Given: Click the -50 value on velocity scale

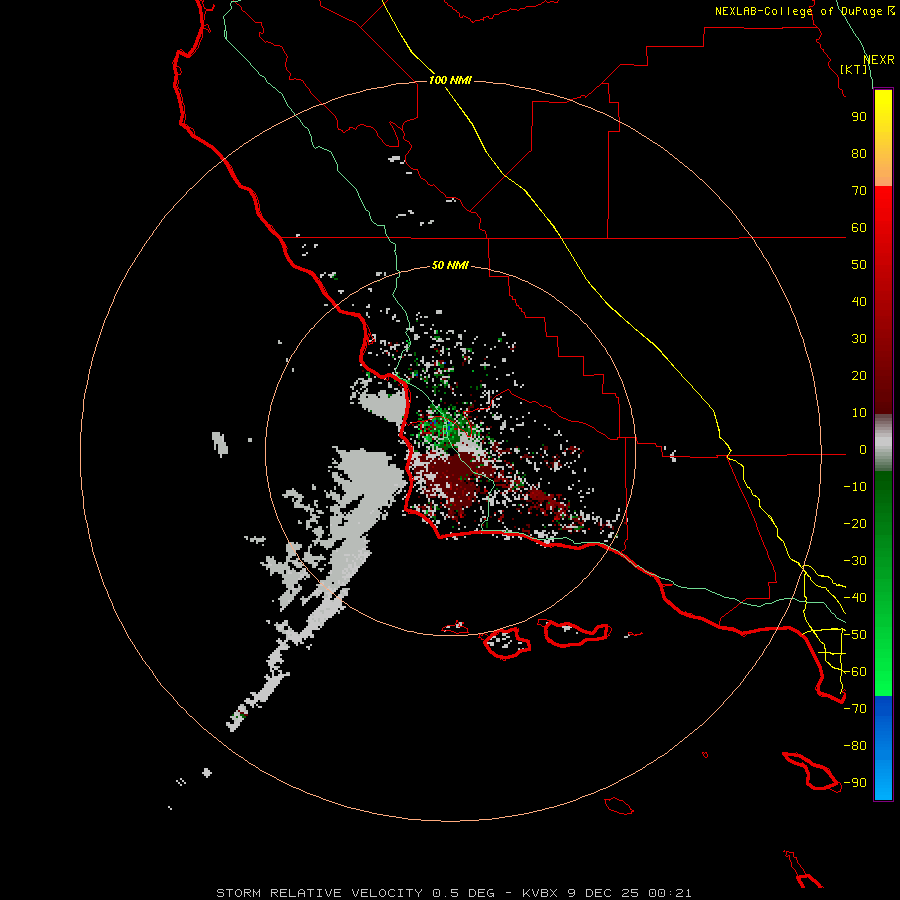Looking at the screenshot, I should 855,635.
